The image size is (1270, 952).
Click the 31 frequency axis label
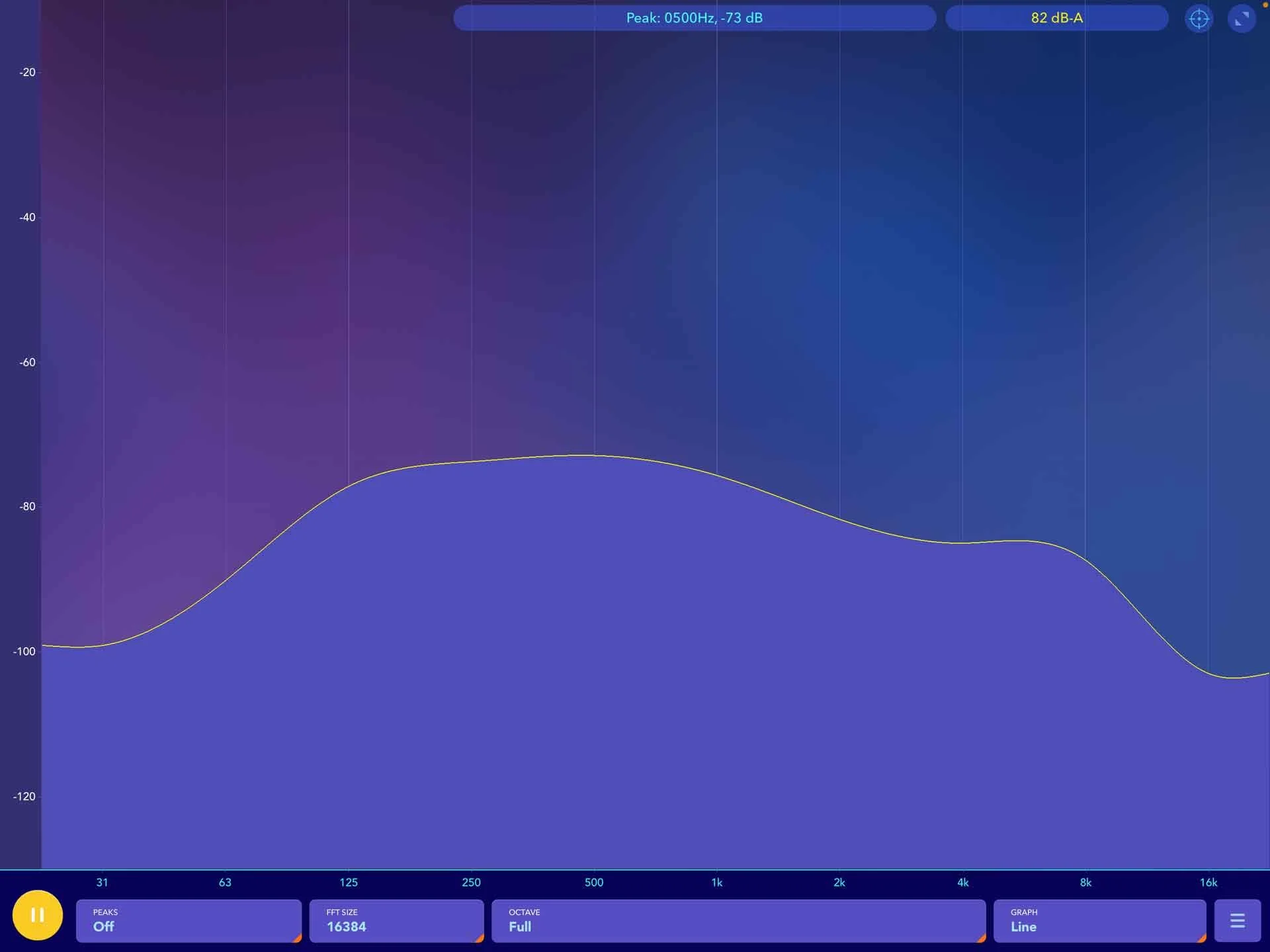pyautogui.click(x=102, y=882)
